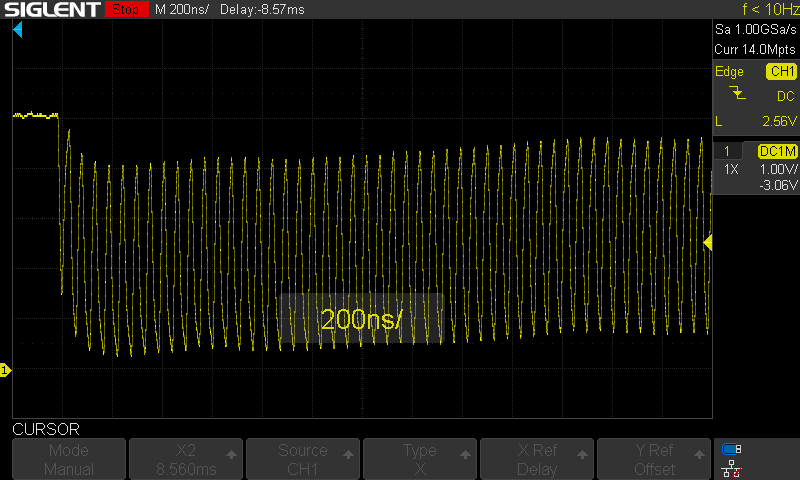Click the channel 1 number indicator box
Image resolution: width=800 pixels, height=480 pixels.
coord(727,151)
